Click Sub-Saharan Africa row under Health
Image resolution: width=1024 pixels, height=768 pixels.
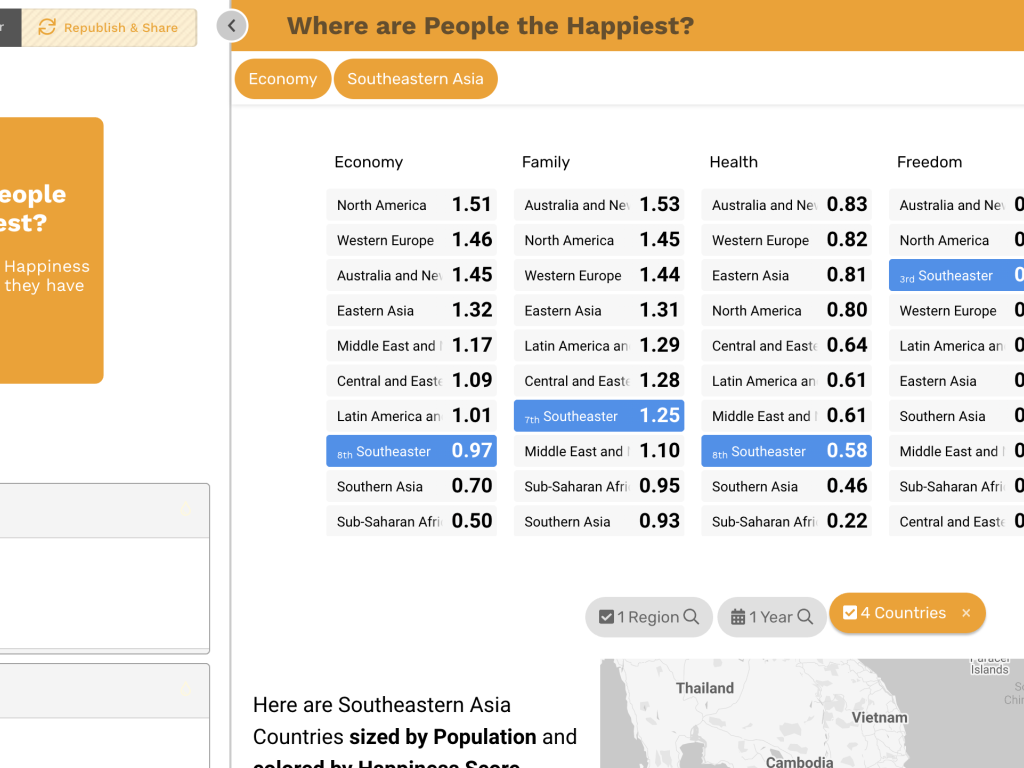[x=786, y=521]
